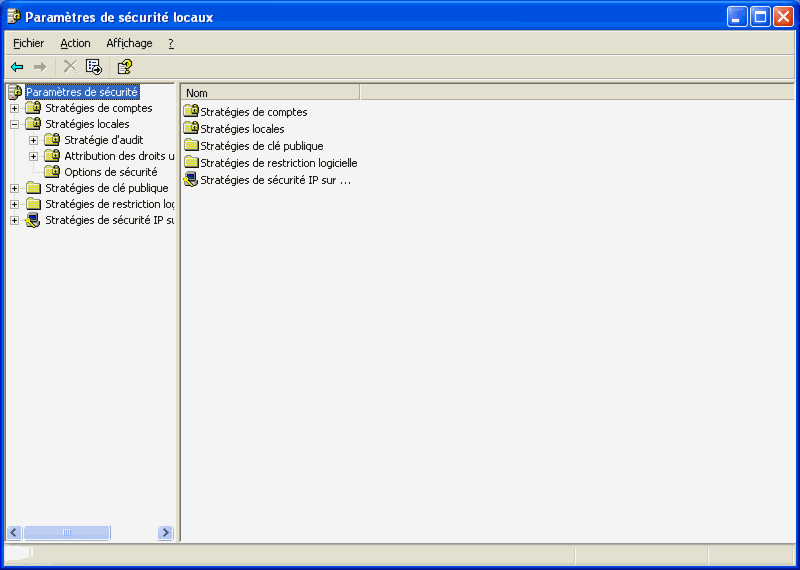Click the window title bar application icon

(x=14, y=17)
